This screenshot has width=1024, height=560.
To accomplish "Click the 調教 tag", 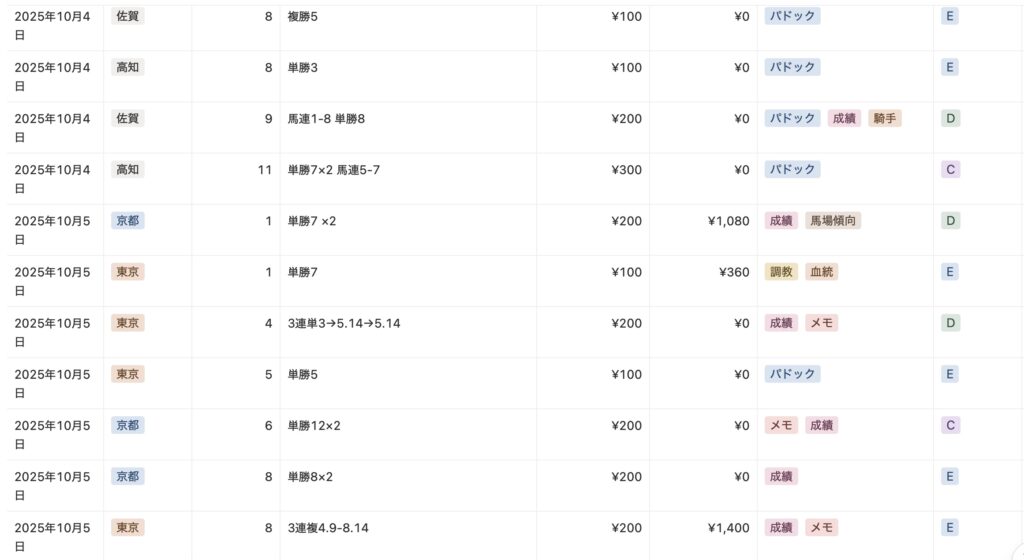I will pyautogui.click(x=782, y=272).
